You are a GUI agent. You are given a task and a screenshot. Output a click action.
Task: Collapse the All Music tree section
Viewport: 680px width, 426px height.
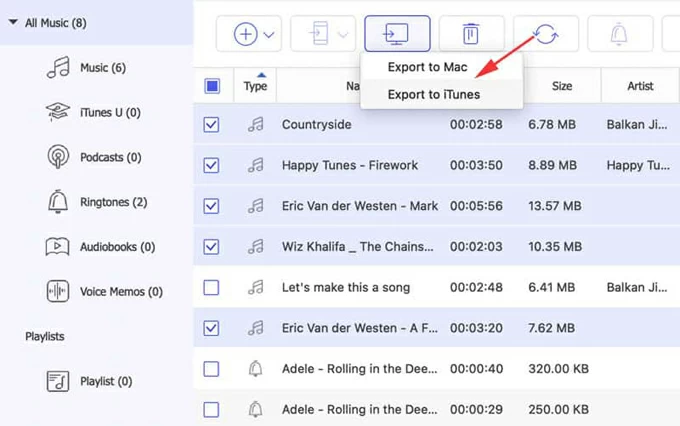coord(12,21)
